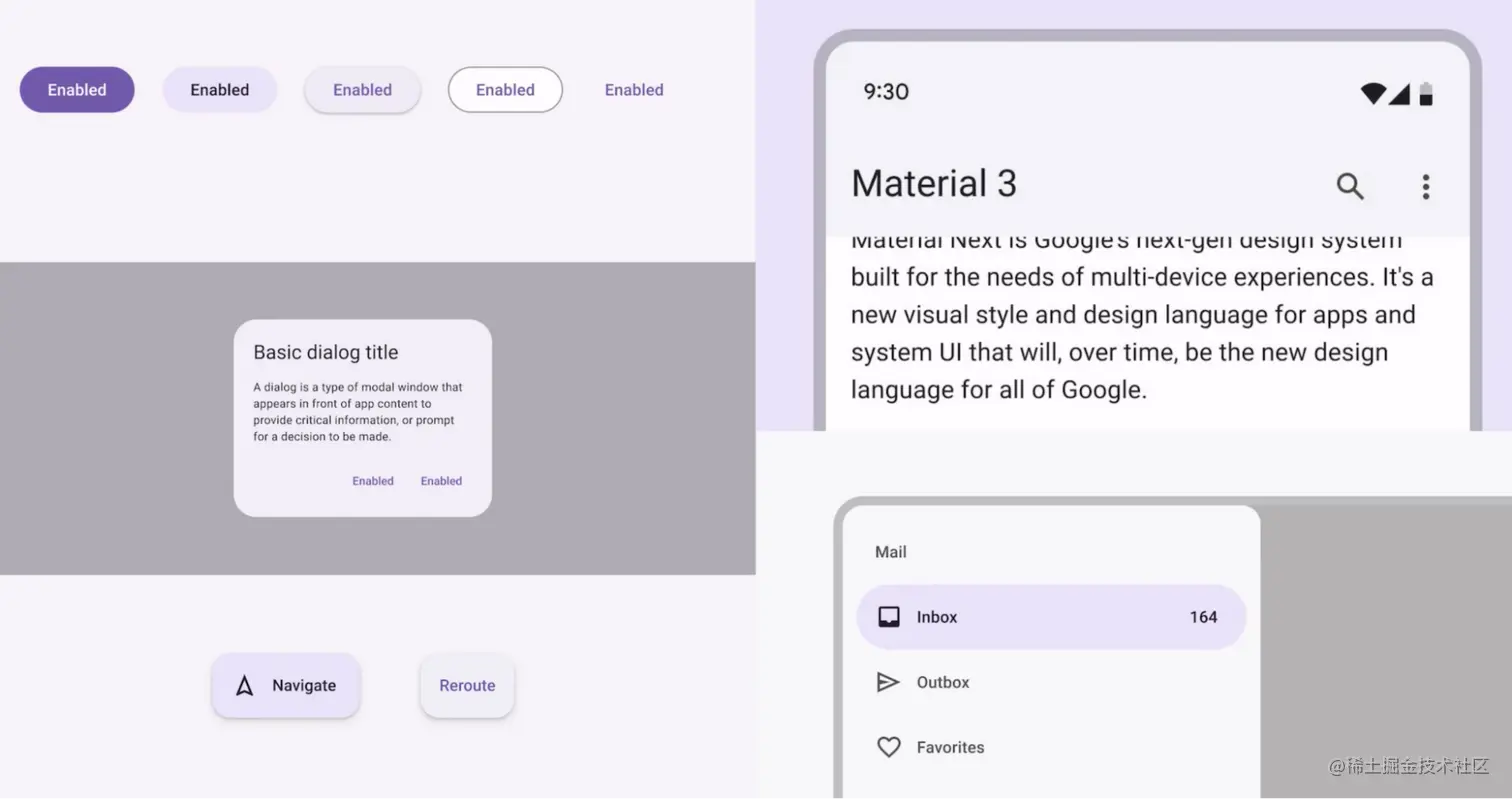This screenshot has width=1512, height=799.
Task: Click the Outbox send icon
Action: (888, 682)
